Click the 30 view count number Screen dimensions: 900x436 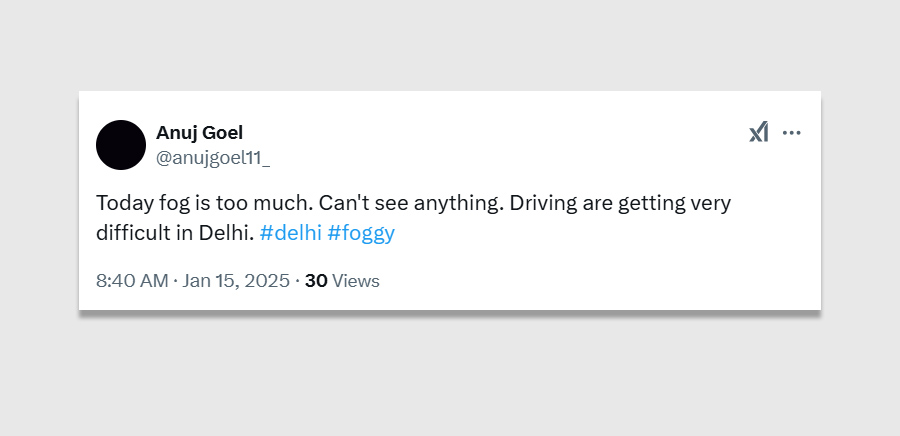coord(316,281)
